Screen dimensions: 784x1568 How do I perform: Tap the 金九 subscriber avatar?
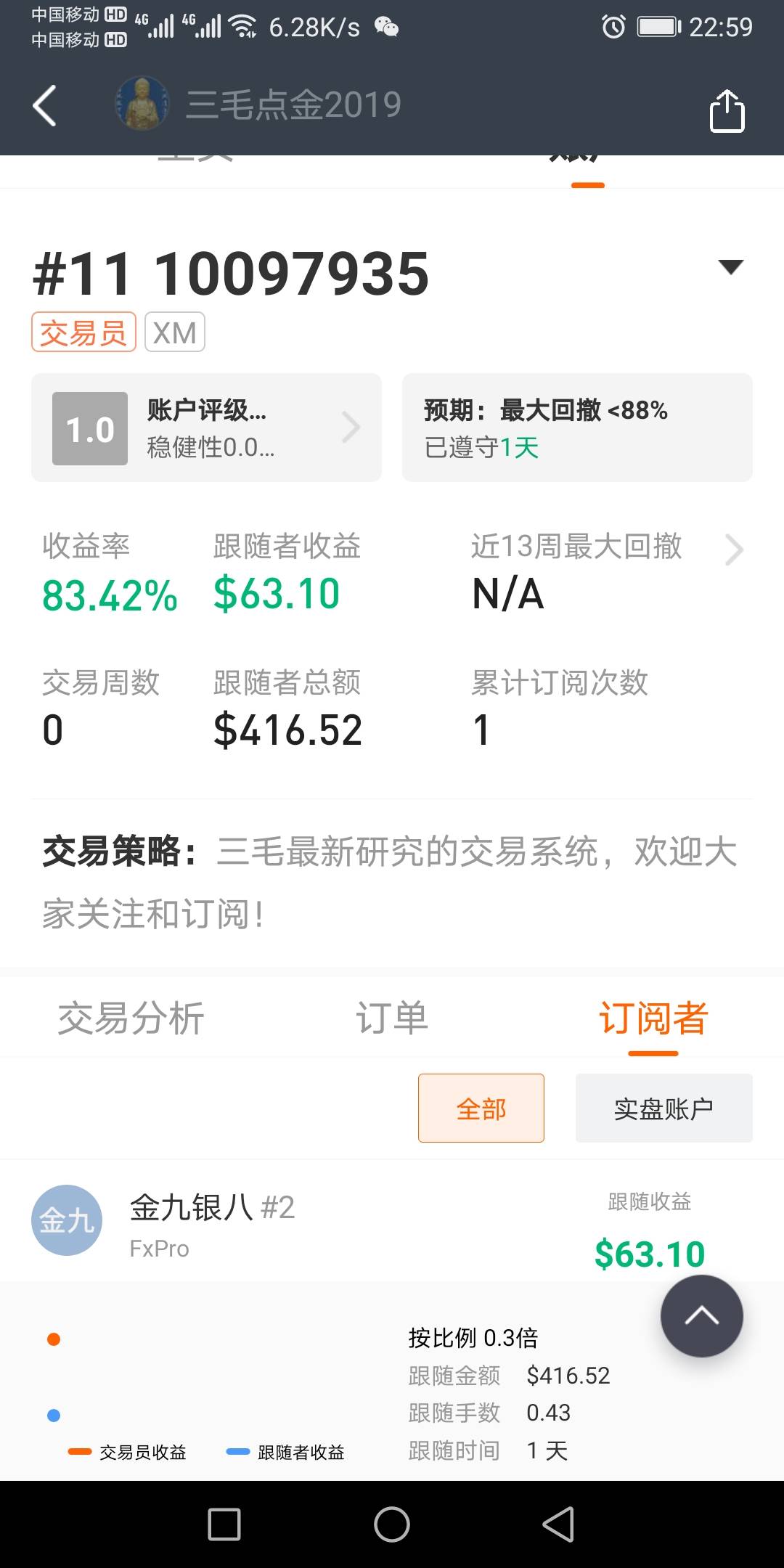click(66, 1220)
